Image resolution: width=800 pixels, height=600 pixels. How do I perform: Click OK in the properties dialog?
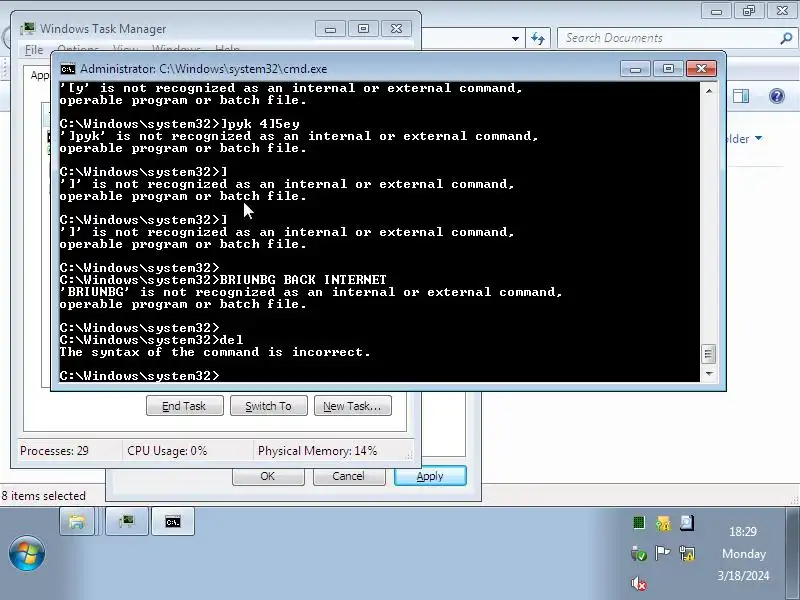[x=268, y=476]
